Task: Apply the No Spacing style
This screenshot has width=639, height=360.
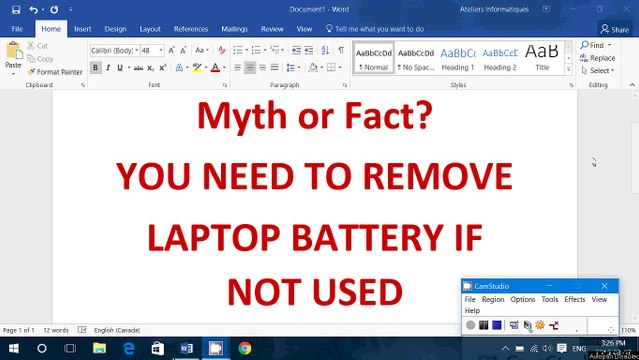Action: click(416, 58)
